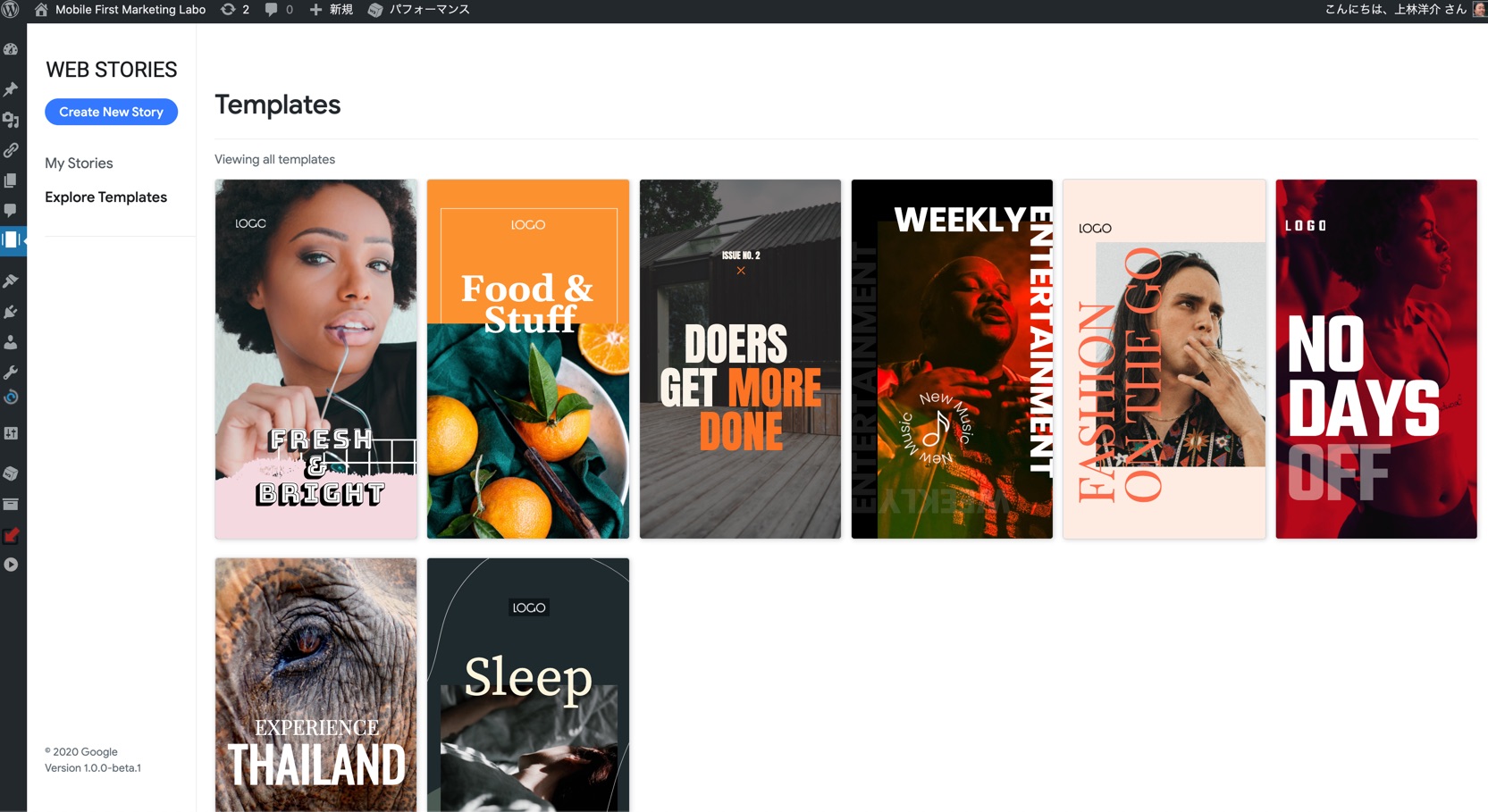Open Appearance paintbrush icon in sidebar
1488x812 pixels.
coord(12,281)
